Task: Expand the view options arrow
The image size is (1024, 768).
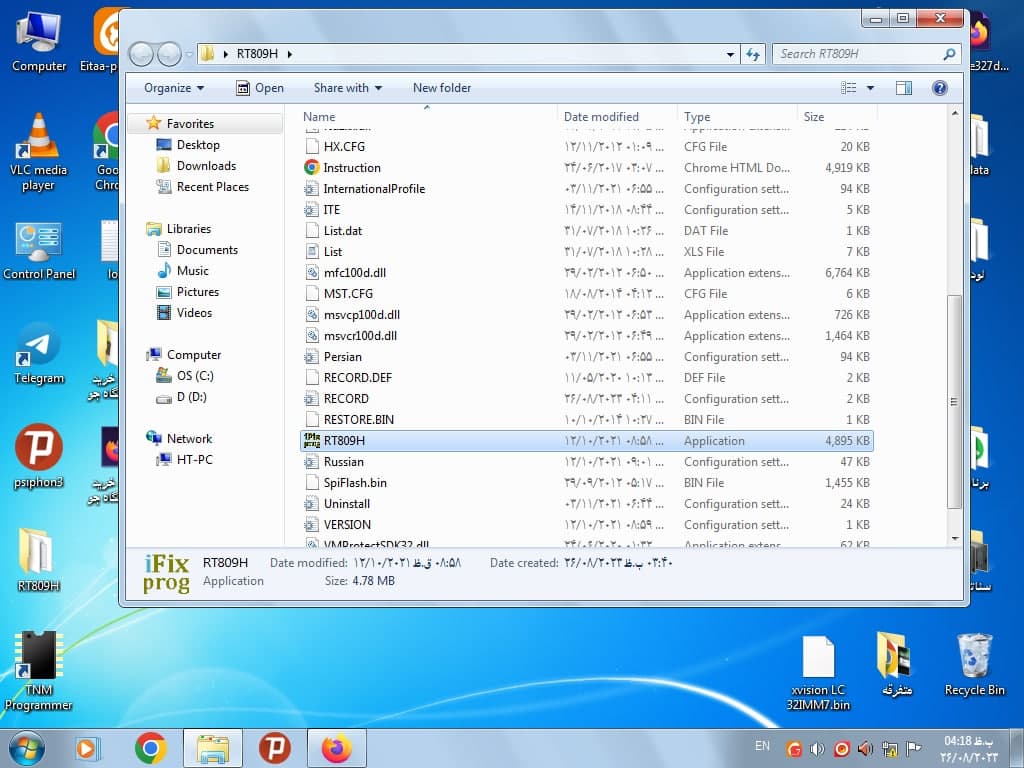Action: pyautogui.click(x=870, y=88)
